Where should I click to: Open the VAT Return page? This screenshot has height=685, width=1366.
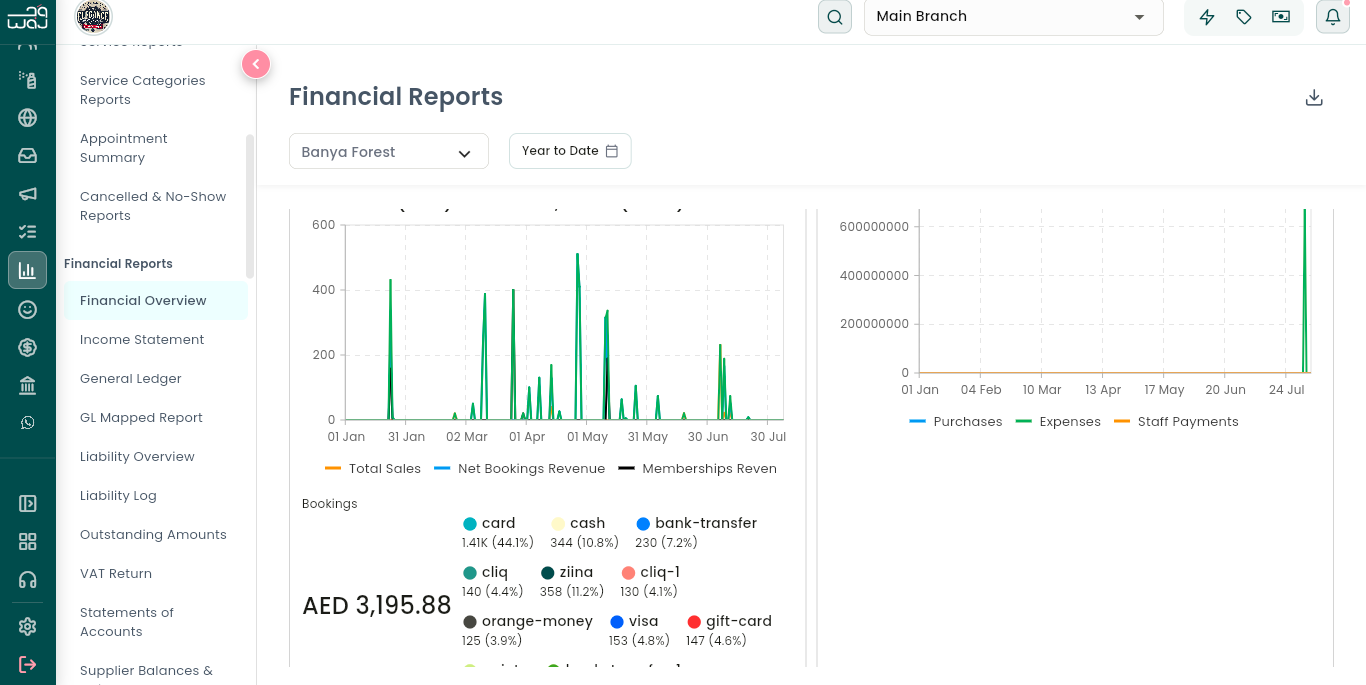click(x=116, y=574)
